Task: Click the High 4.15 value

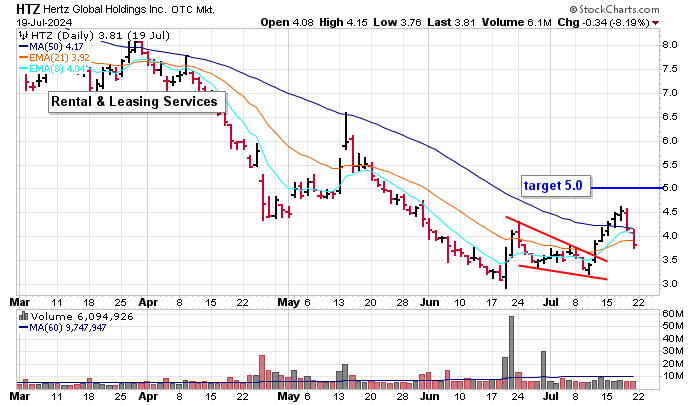Action: click(343, 22)
